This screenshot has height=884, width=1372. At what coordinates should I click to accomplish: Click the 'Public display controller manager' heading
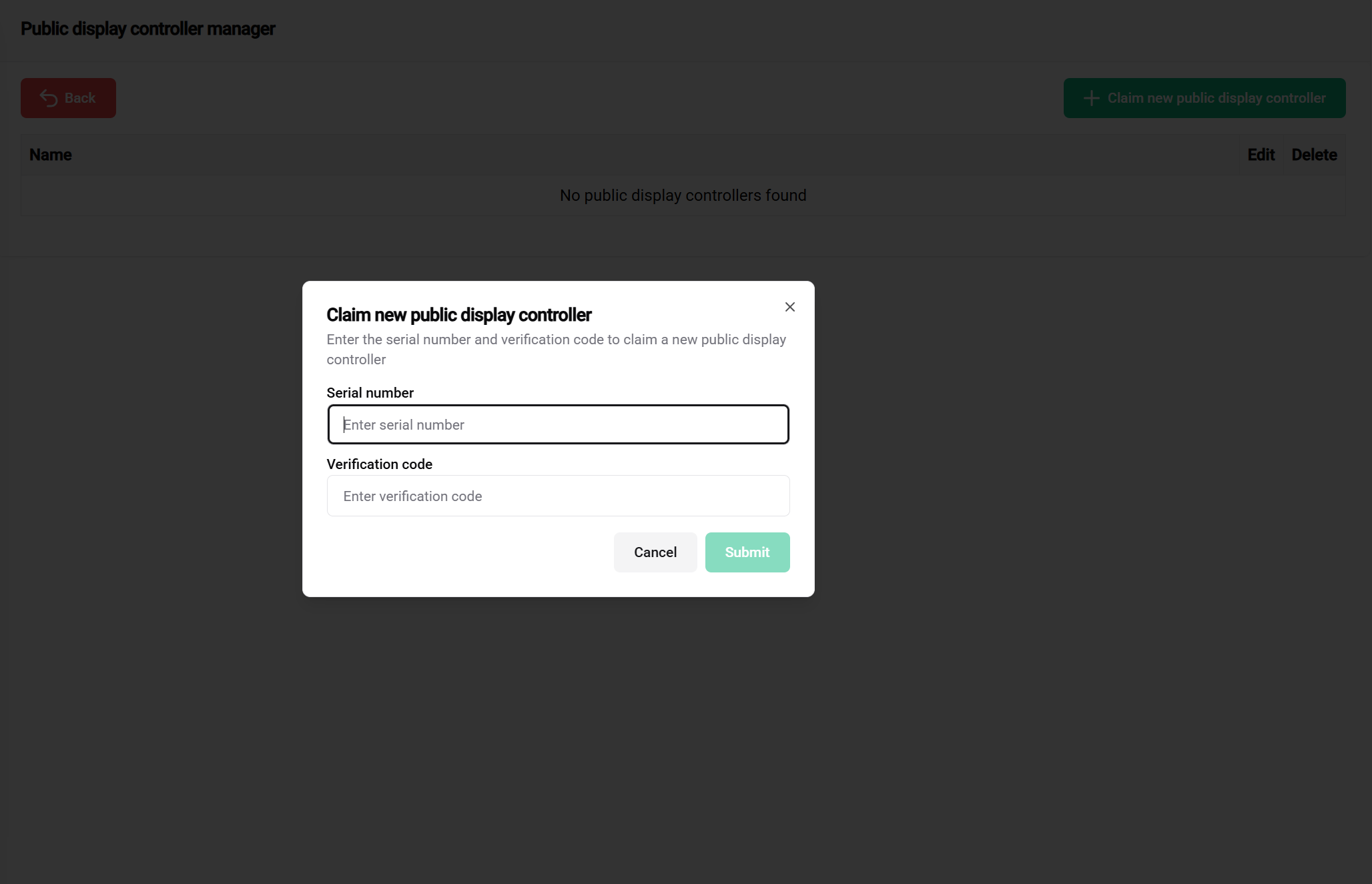click(x=147, y=29)
